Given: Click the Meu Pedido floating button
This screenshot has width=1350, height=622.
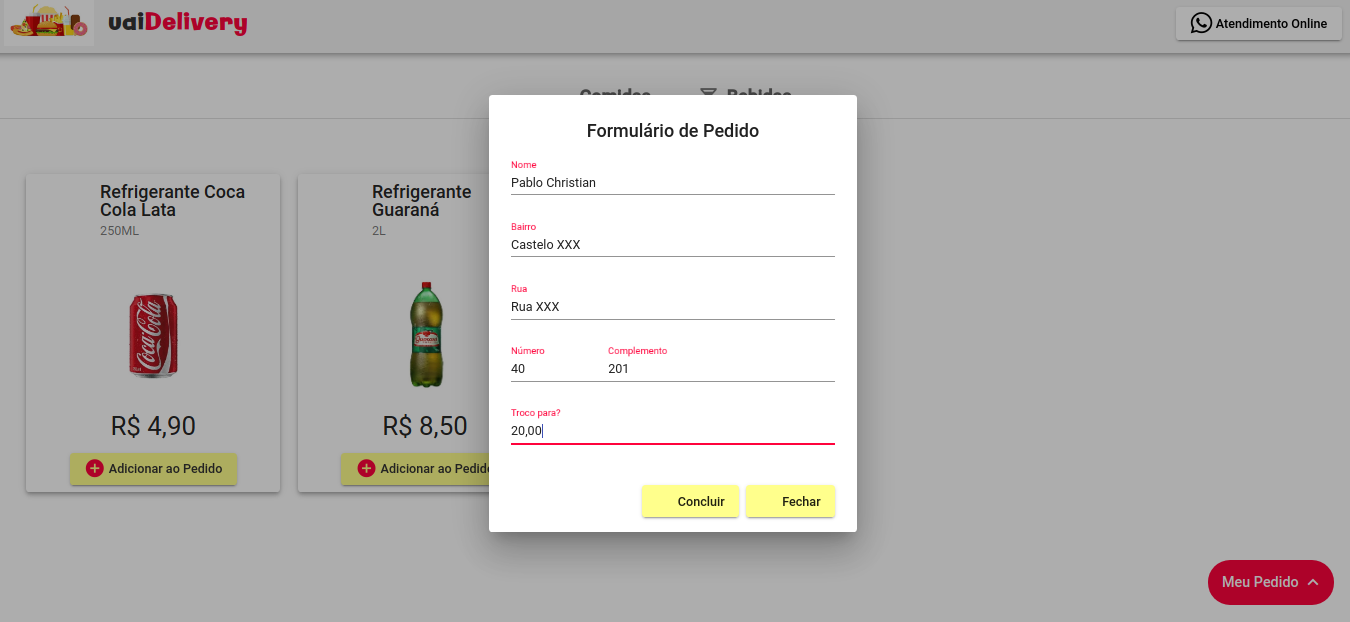Looking at the screenshot, I should (1271, 582).
